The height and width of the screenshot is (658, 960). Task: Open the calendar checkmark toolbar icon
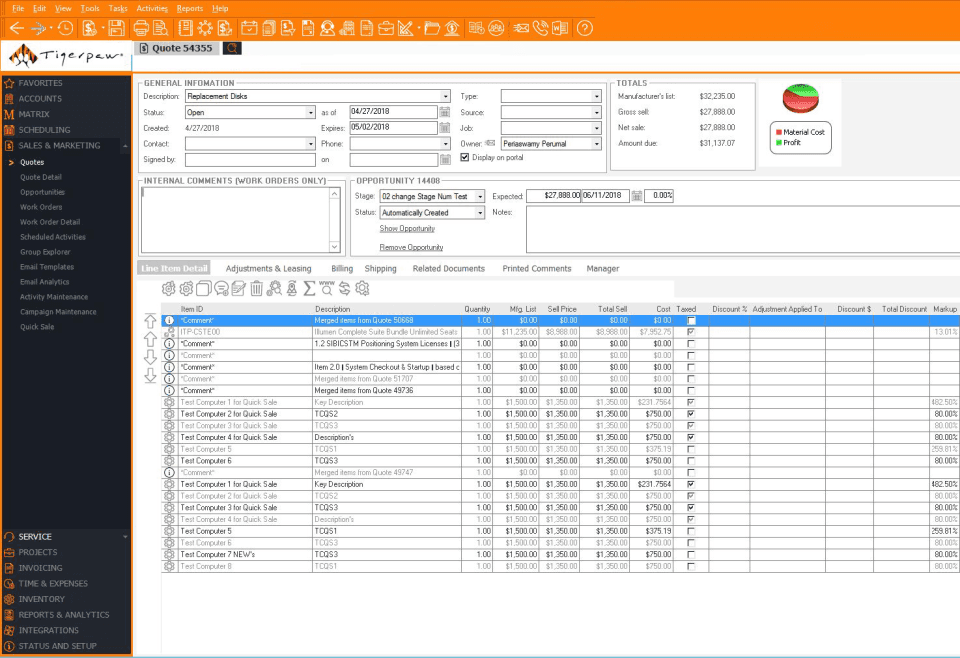(249, 28)
